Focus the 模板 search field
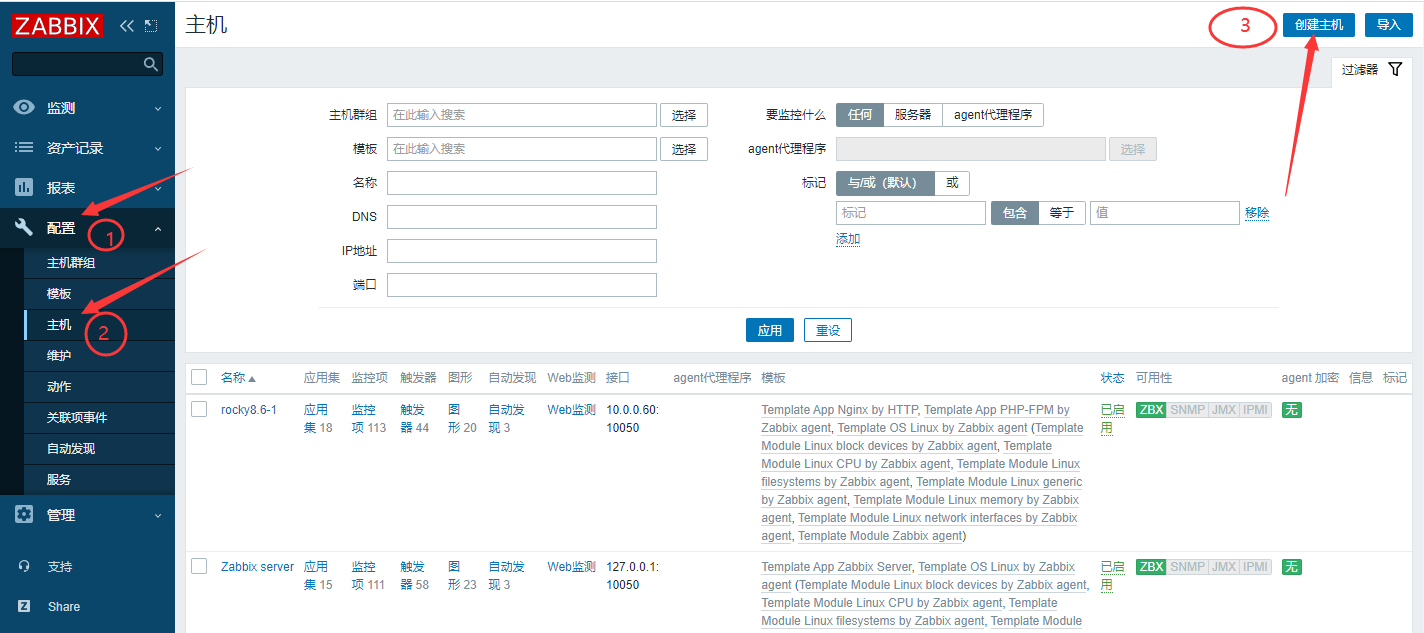The image size is (1424, 633). click(522, 149)
